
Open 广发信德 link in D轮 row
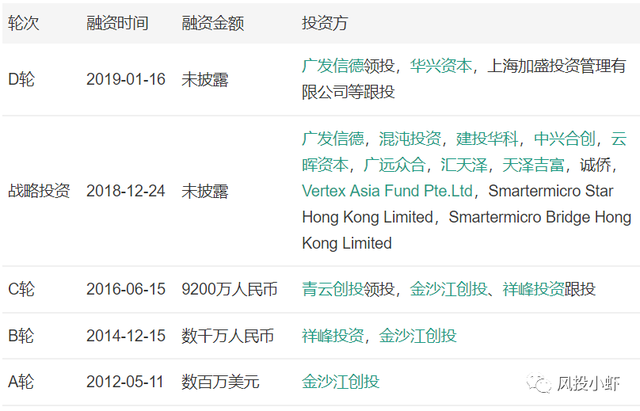[x=333, y=65]
